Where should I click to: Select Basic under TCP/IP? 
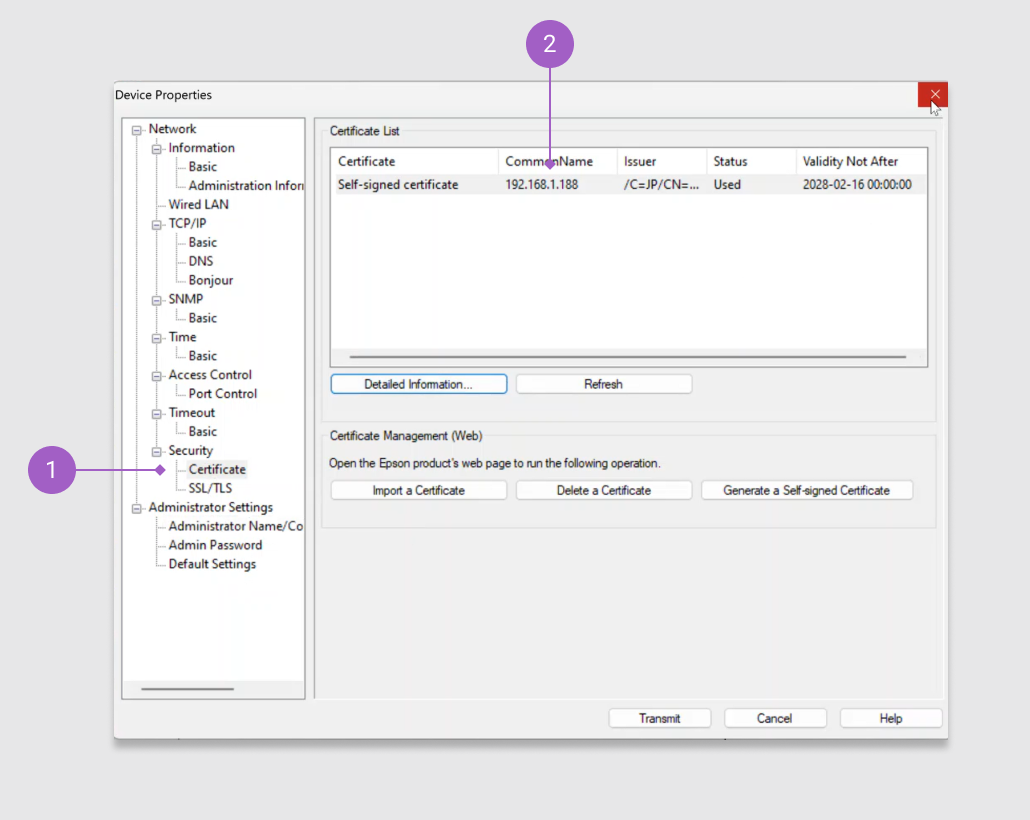point(202,242)
